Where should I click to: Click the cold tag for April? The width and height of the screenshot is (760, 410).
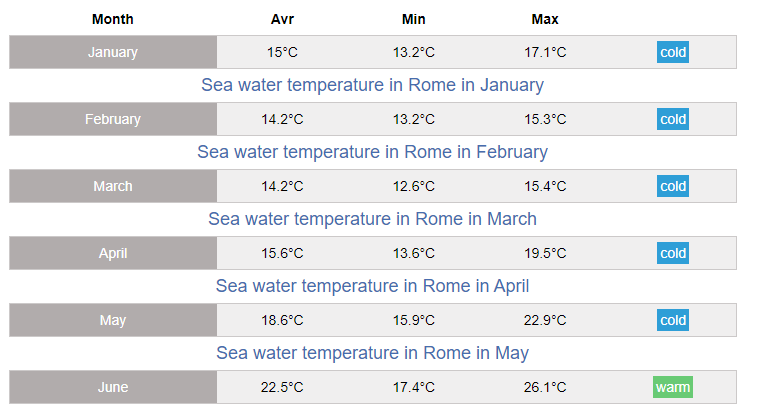click(673, 253)
